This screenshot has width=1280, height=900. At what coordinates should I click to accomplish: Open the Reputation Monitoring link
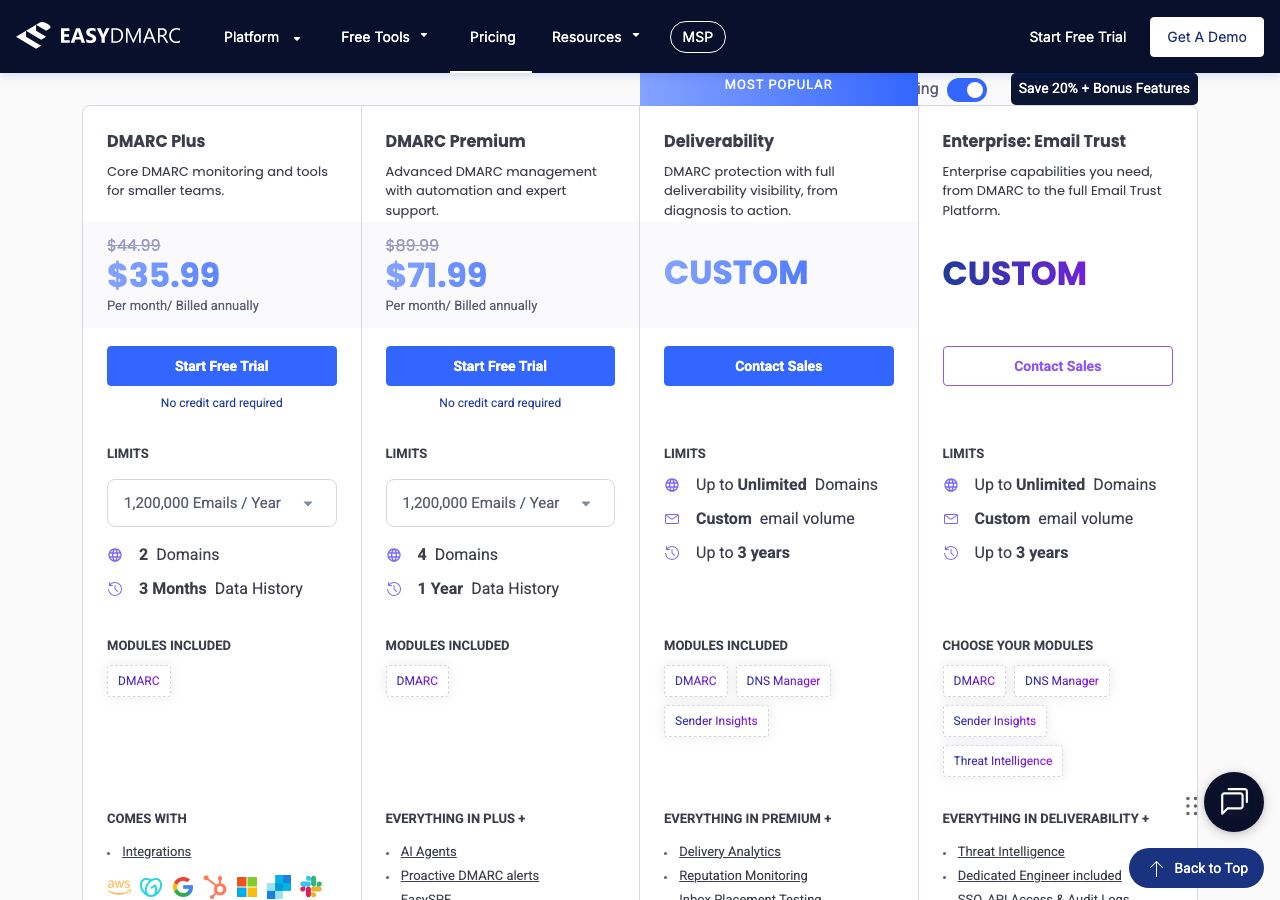[x=743, y=876]
